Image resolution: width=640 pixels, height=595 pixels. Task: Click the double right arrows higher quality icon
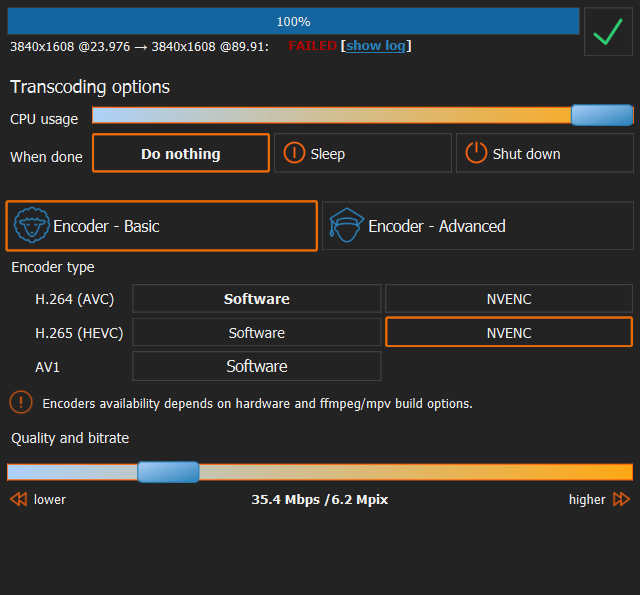[622, 499]
